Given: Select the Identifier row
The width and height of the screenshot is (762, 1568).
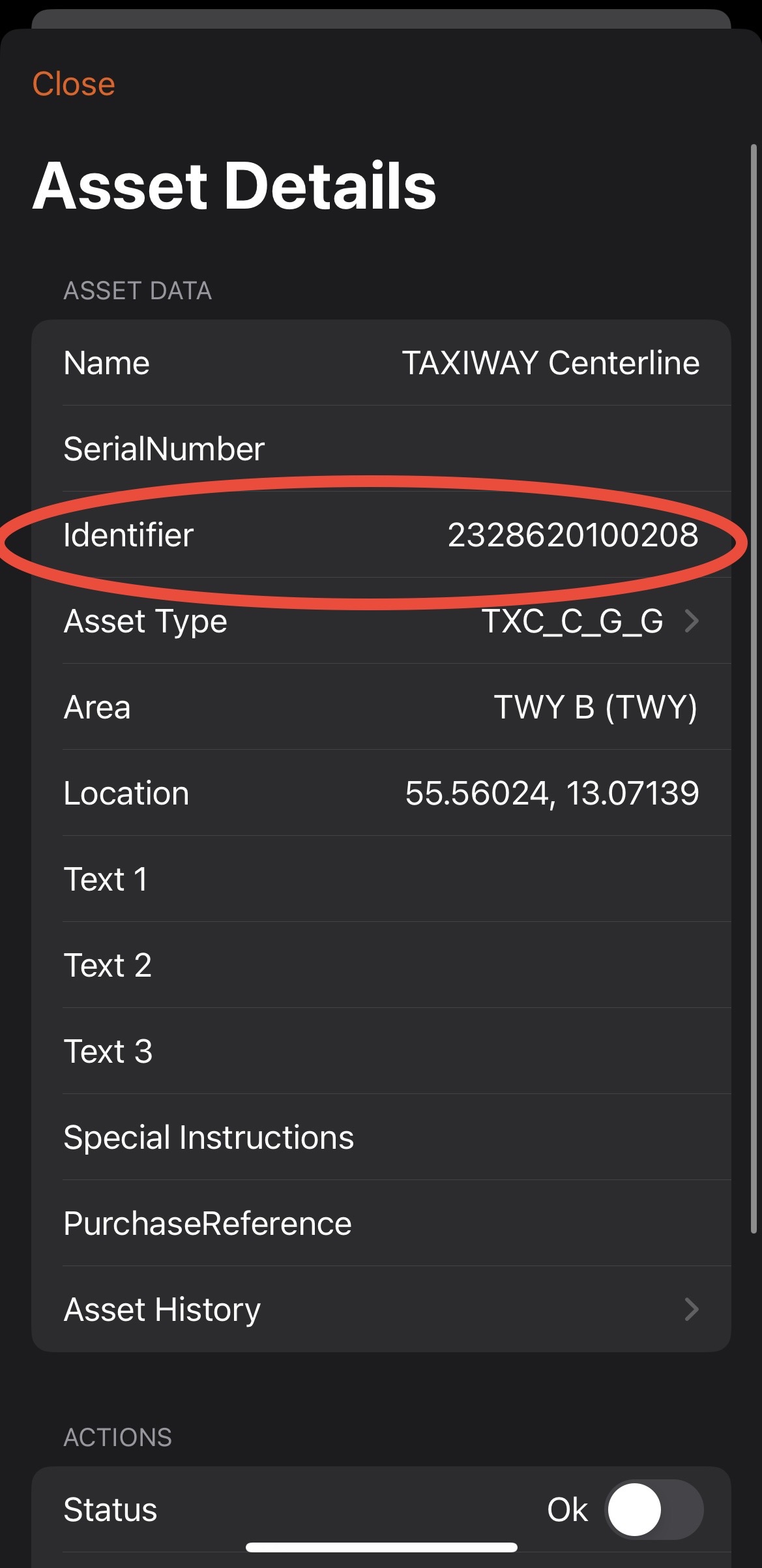Looking at the screenshot, I should point(381,535).
